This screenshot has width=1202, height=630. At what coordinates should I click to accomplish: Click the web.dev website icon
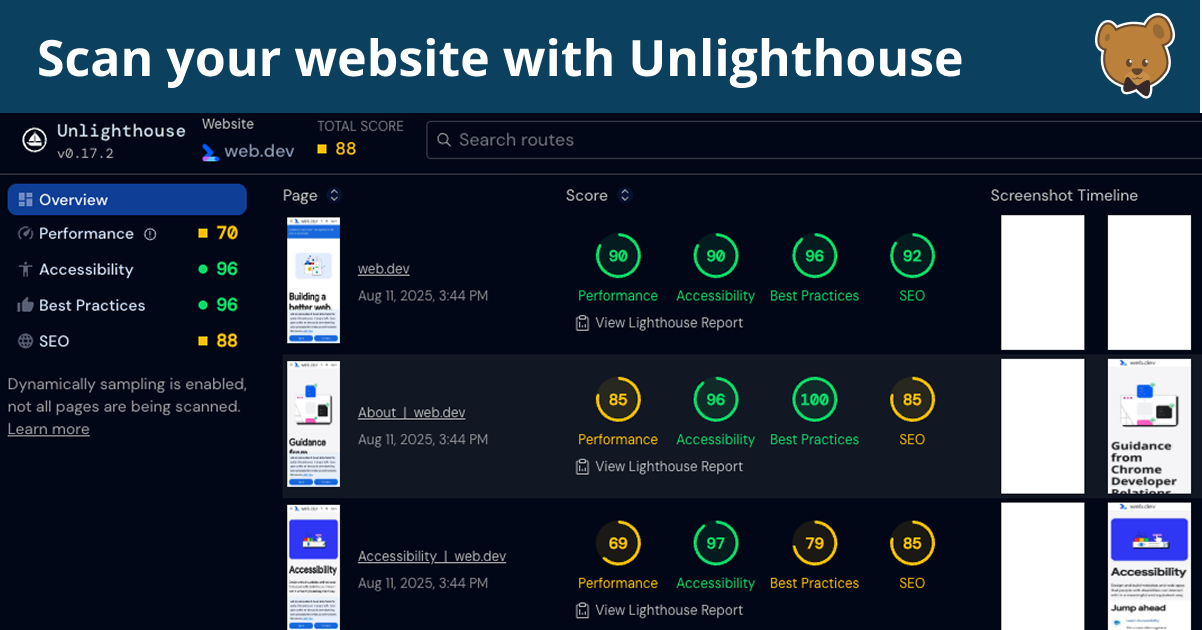[x=209, y=150]
